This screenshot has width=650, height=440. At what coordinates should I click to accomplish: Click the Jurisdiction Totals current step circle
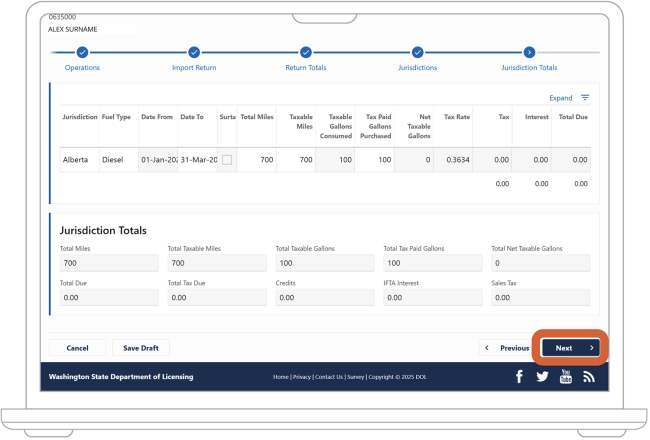(x=529, y=52)
